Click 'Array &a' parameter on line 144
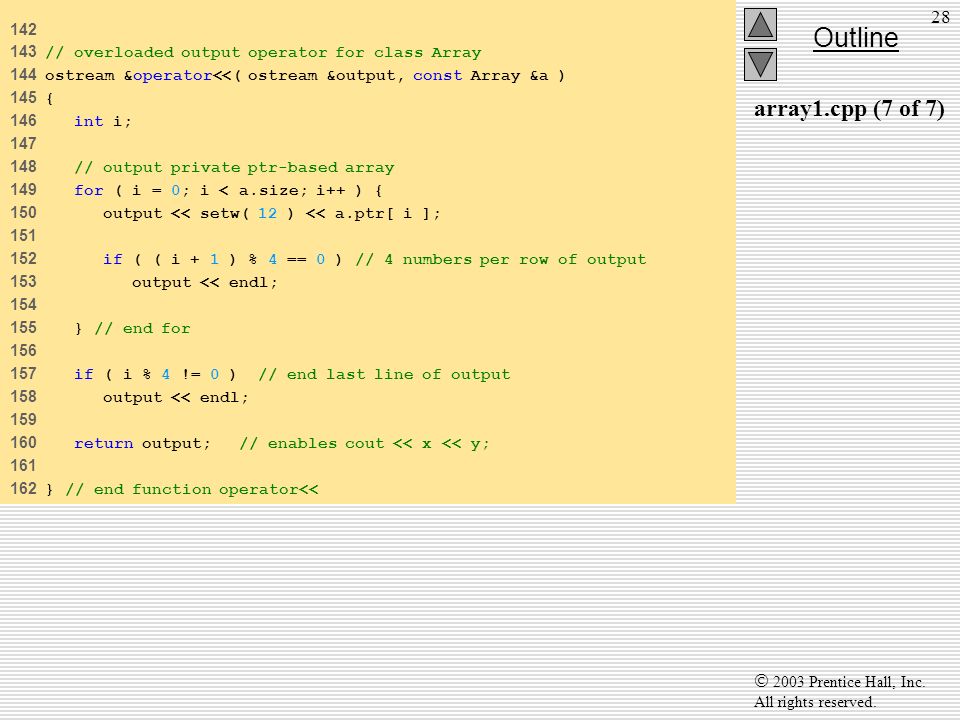960x720 pixels. [x=509, y=75]
